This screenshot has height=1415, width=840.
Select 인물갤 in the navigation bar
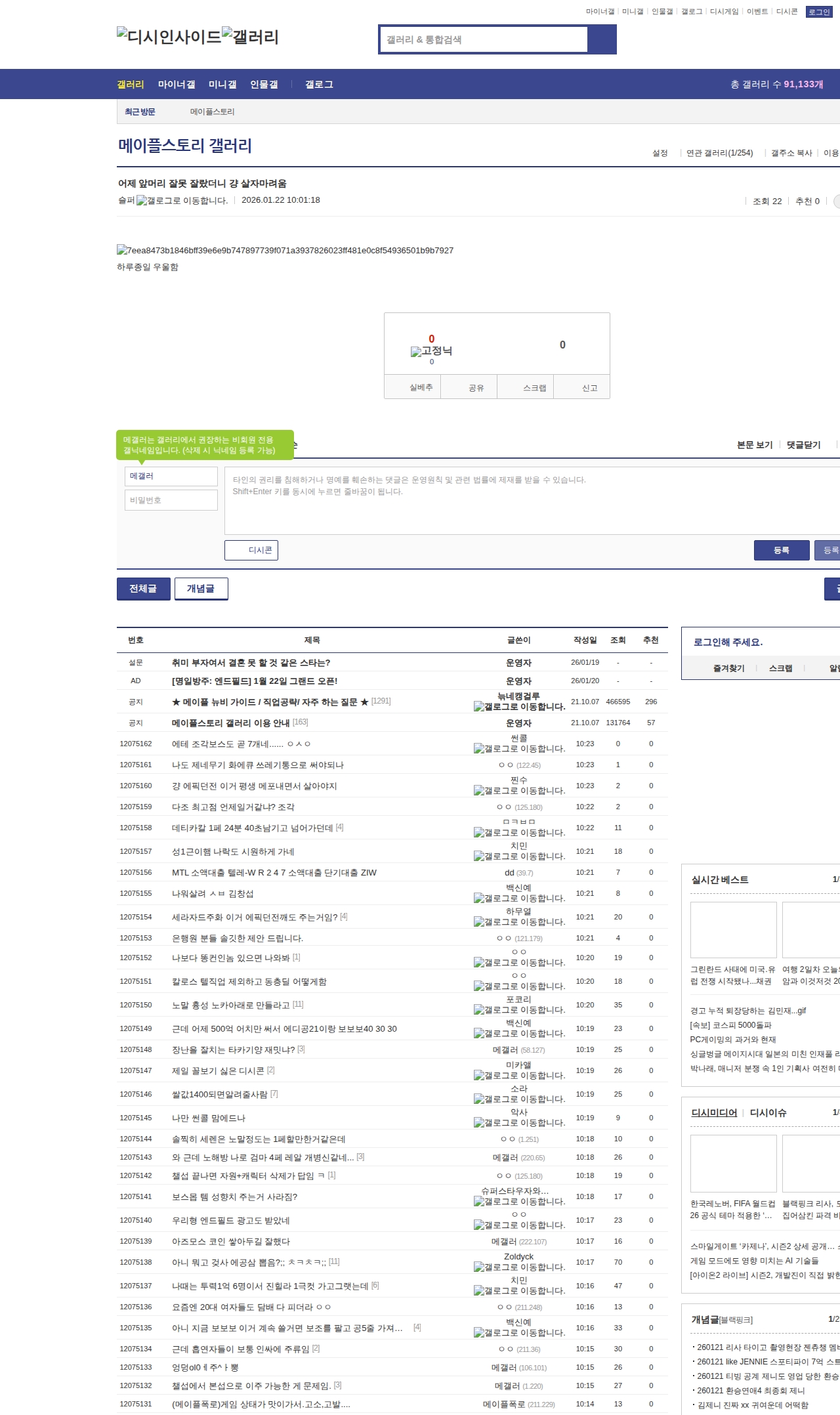(x=264, y=85)
